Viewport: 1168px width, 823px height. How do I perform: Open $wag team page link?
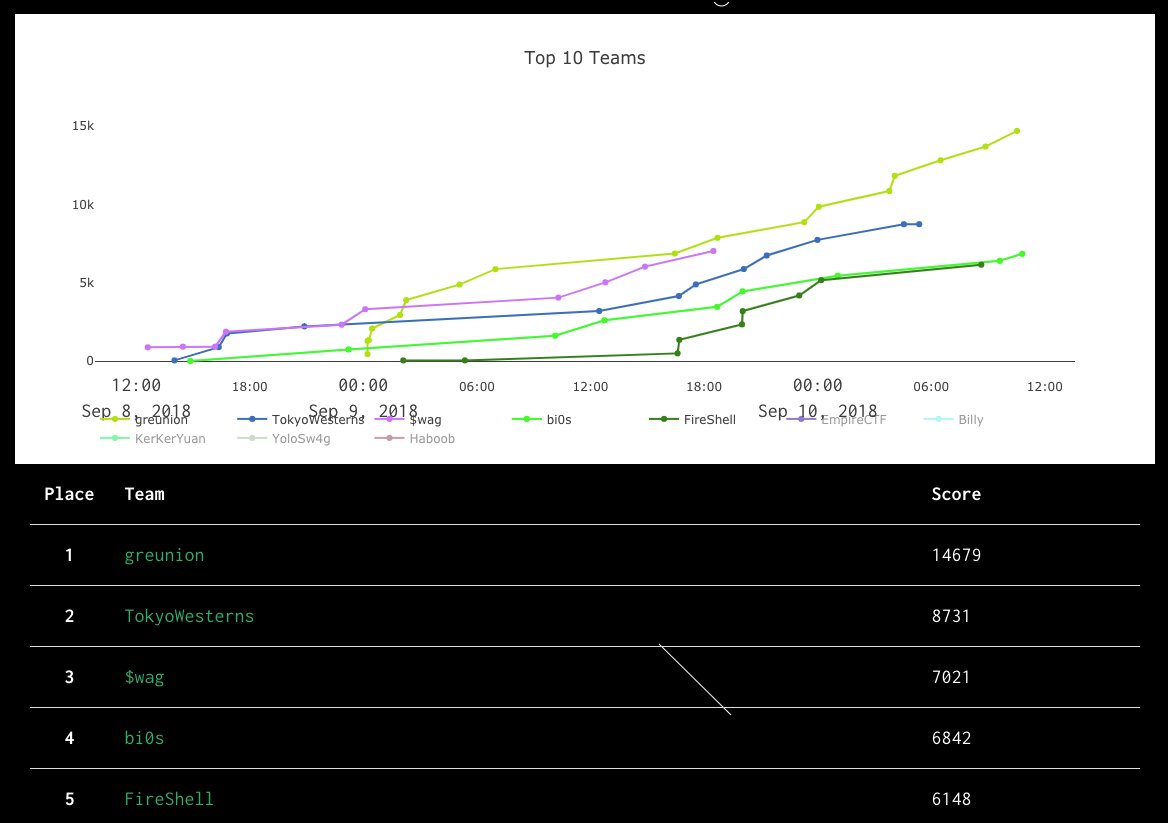point(144,677)
